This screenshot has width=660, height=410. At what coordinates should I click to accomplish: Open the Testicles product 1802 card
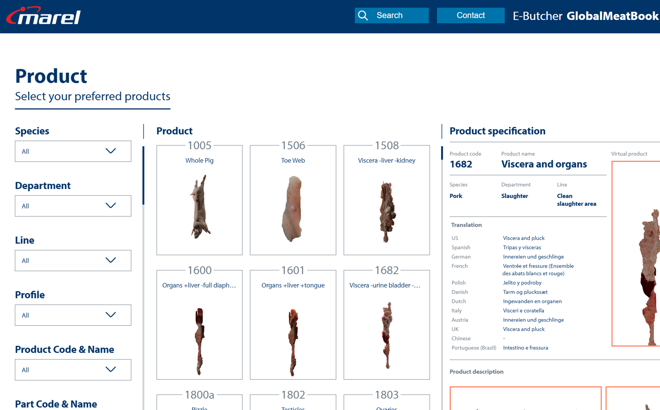coord(293,401)
